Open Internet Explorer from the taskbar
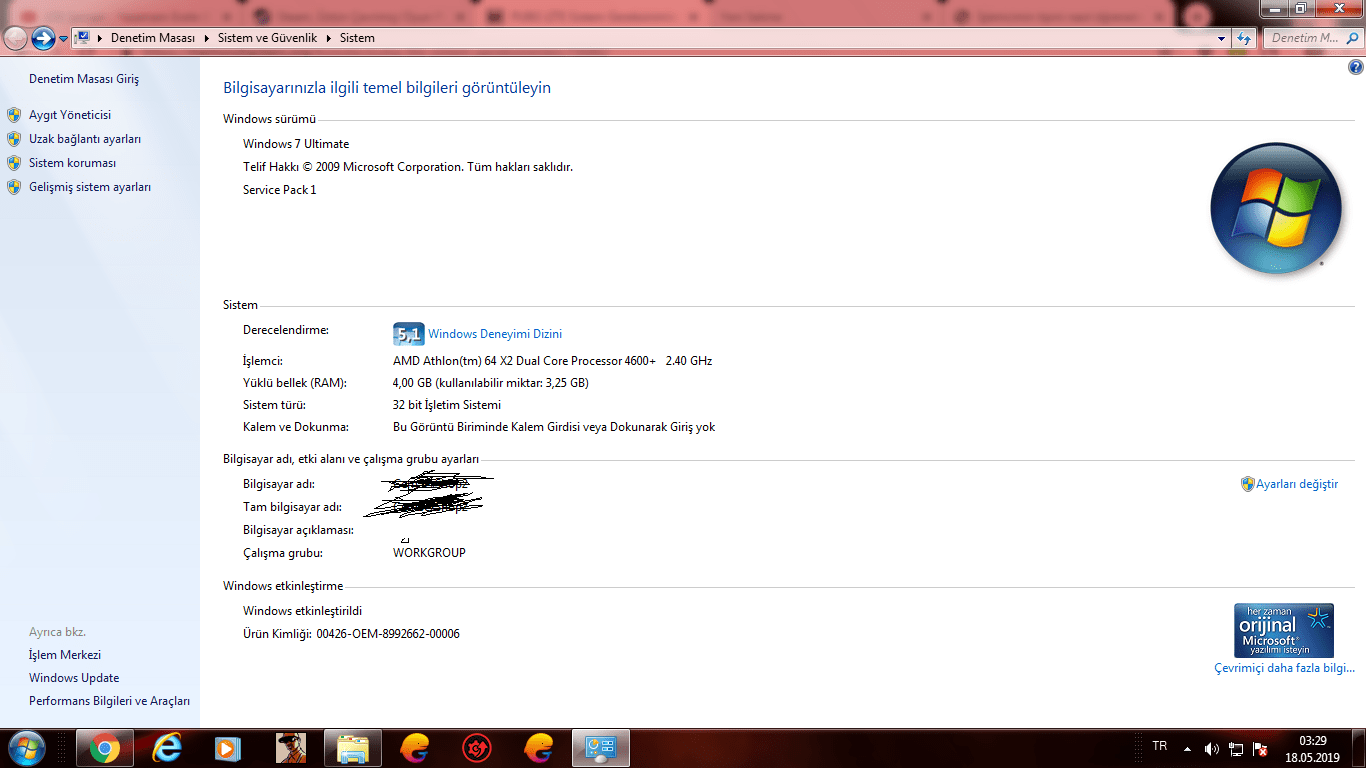 (x=167, y=748)
